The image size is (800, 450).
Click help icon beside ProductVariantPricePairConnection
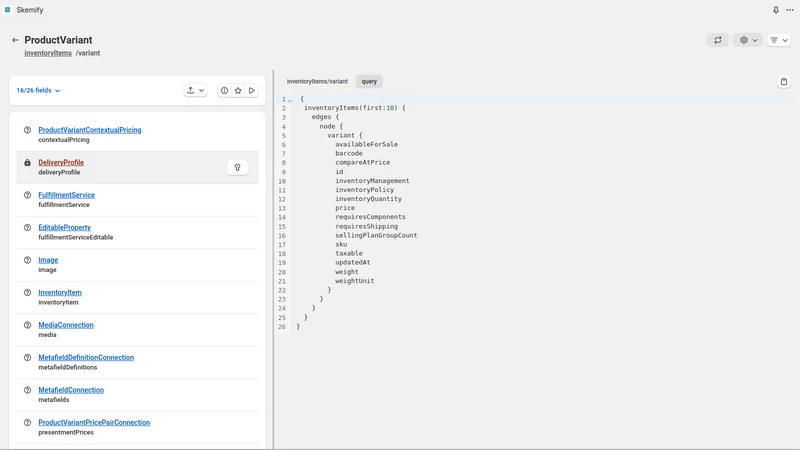coord(28,422)
